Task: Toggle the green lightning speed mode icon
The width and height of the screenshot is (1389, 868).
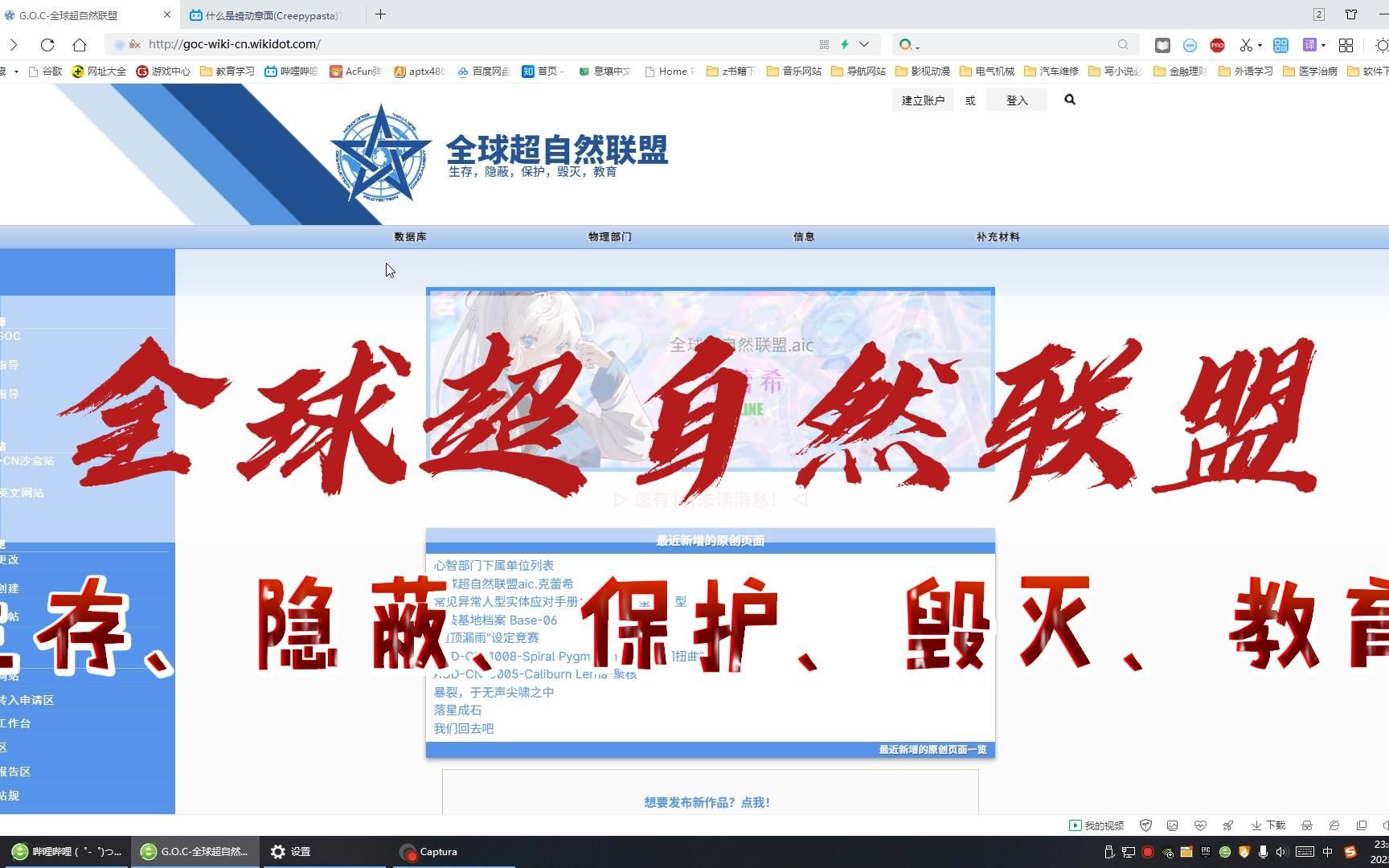Action: 845,45
